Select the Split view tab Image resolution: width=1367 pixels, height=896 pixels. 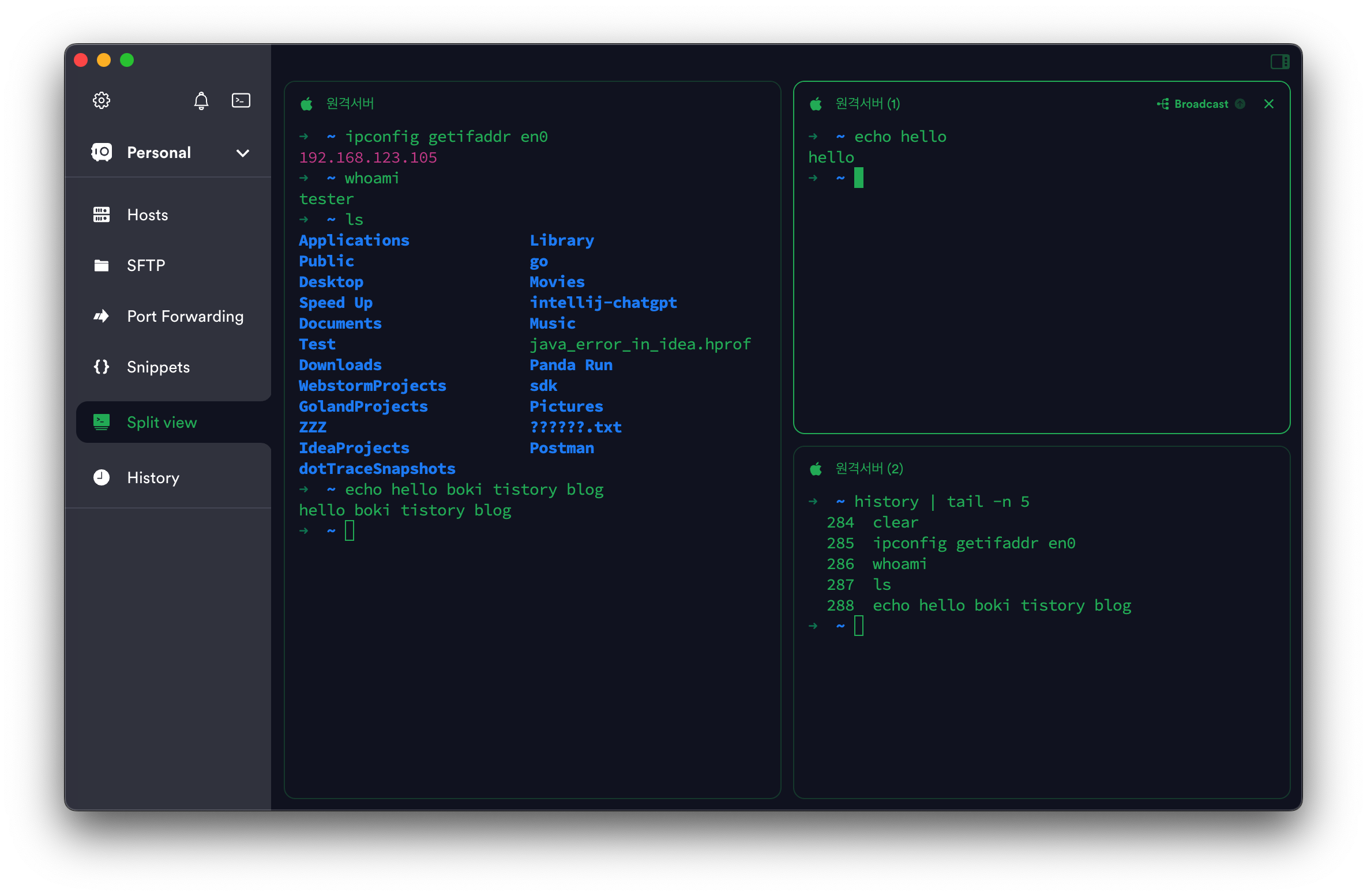click(x=162, y=422)
